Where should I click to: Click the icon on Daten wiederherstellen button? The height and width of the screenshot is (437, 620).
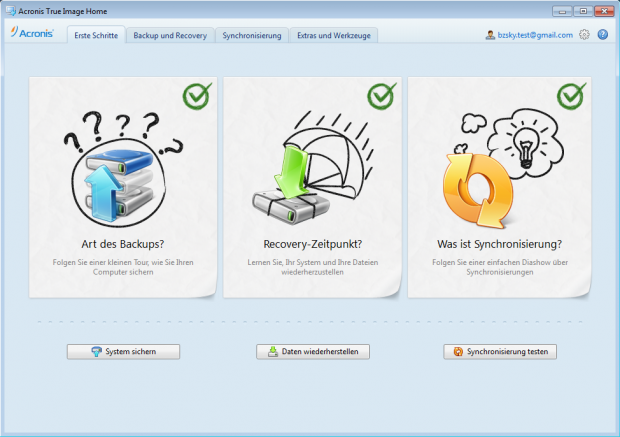(x=273, y=352)
